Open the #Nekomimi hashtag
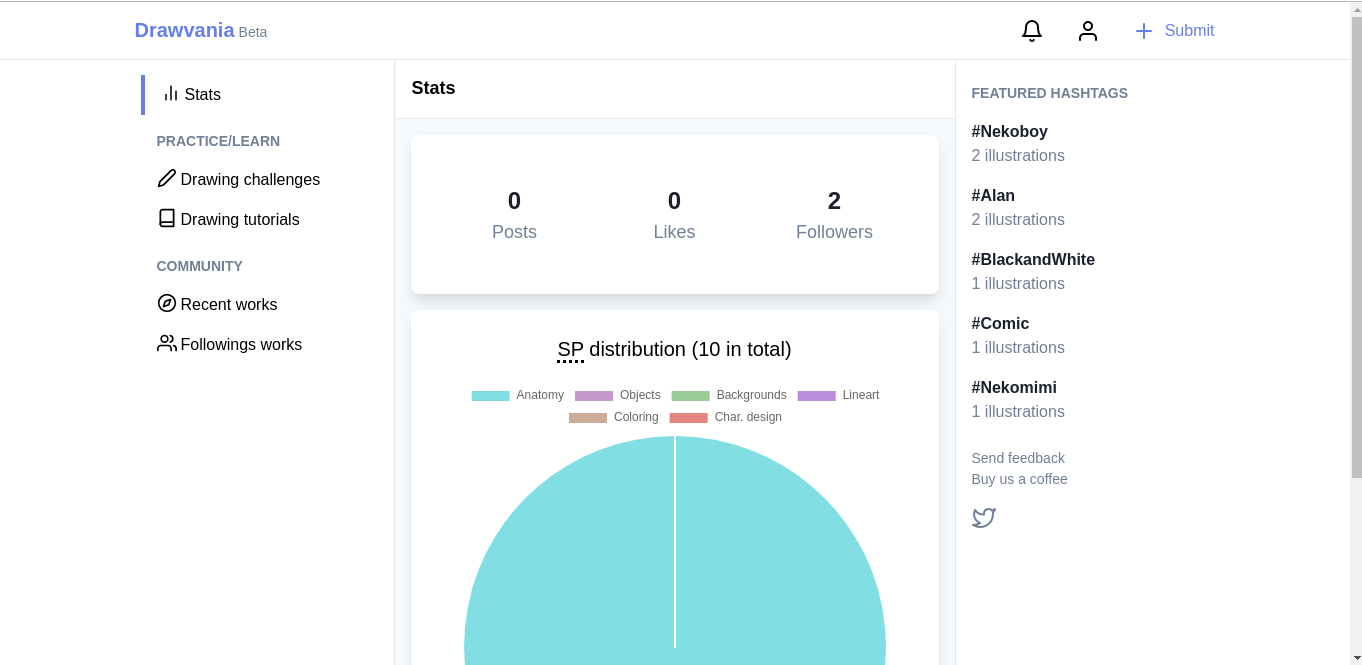Screen dimensions: 1362x665 point(1014,387)
